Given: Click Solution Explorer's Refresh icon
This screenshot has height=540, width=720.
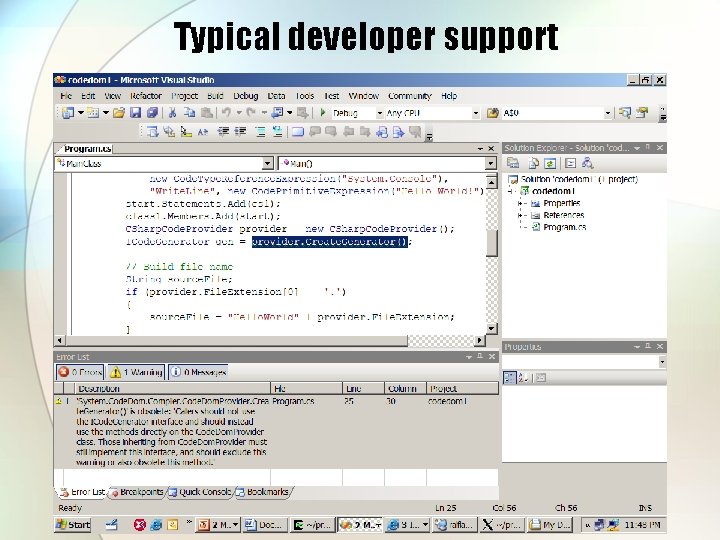Looking at the screenshot, I should [x=550, y=163].
